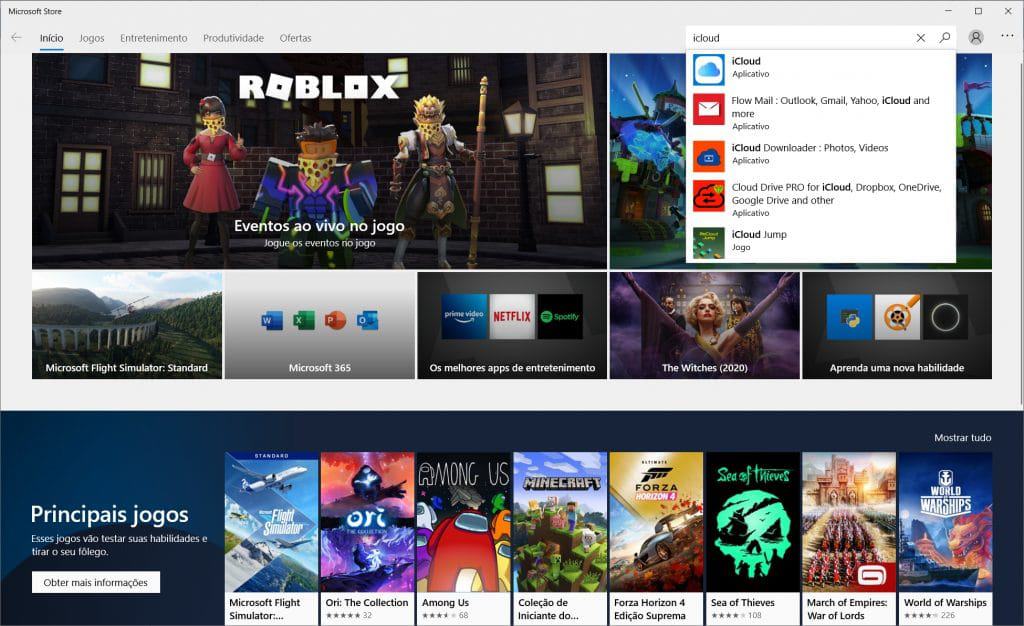1024x626 pixels.
Task: Select the iCloud Downloader orange icon
Action: coord(709,157)
